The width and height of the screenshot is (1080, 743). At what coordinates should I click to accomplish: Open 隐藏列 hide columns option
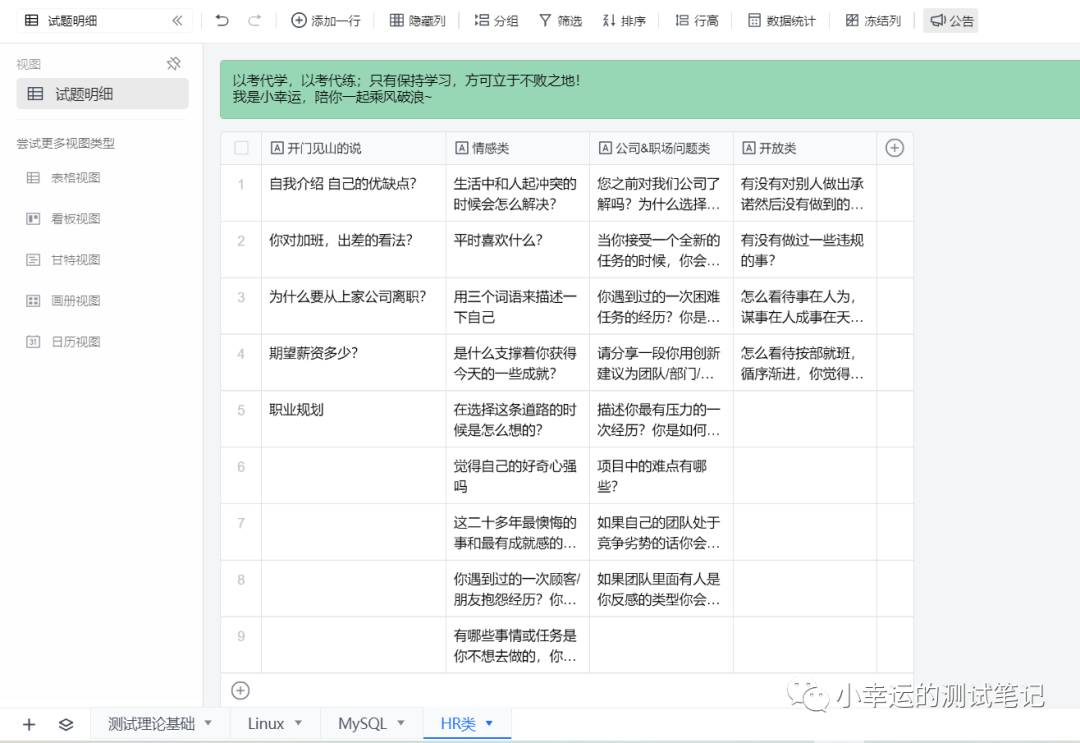point(417,21)
